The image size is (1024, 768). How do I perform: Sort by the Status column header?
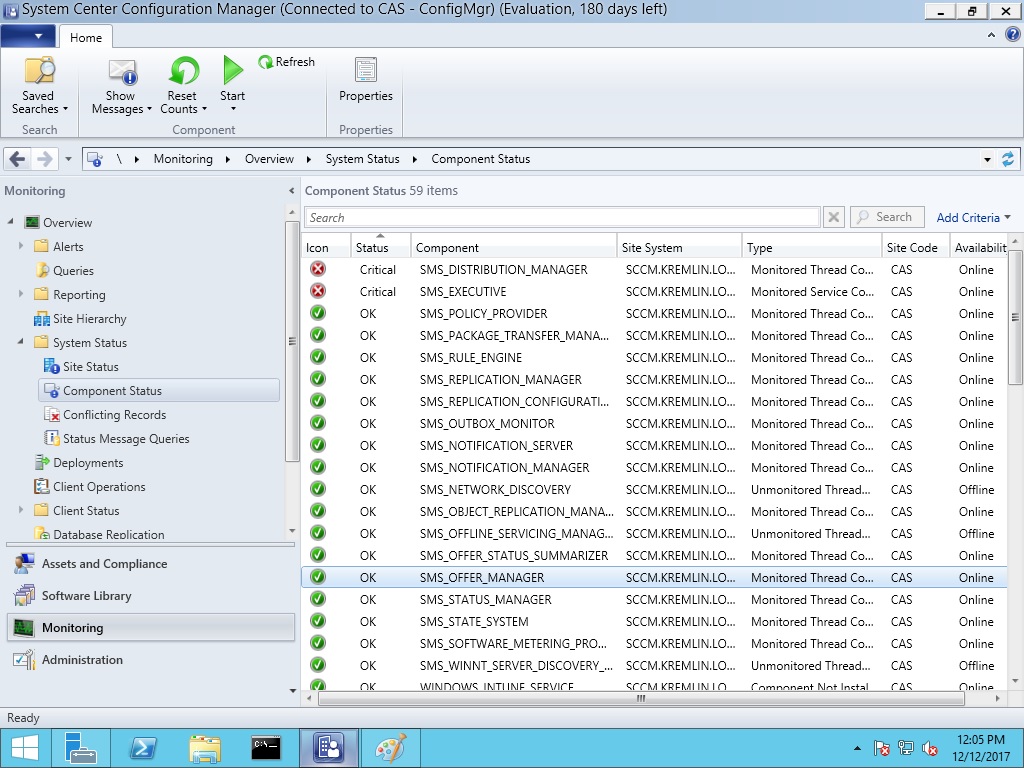(x=381, y=247)
